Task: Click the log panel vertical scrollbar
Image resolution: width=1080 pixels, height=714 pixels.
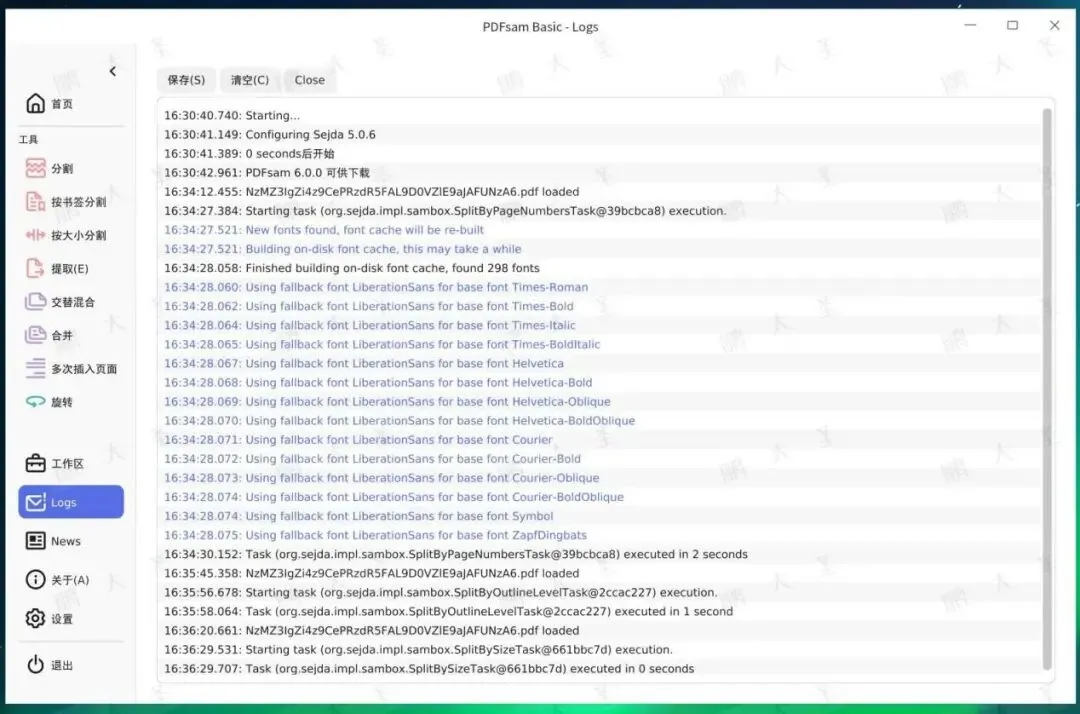Action: pos(1047,389)
